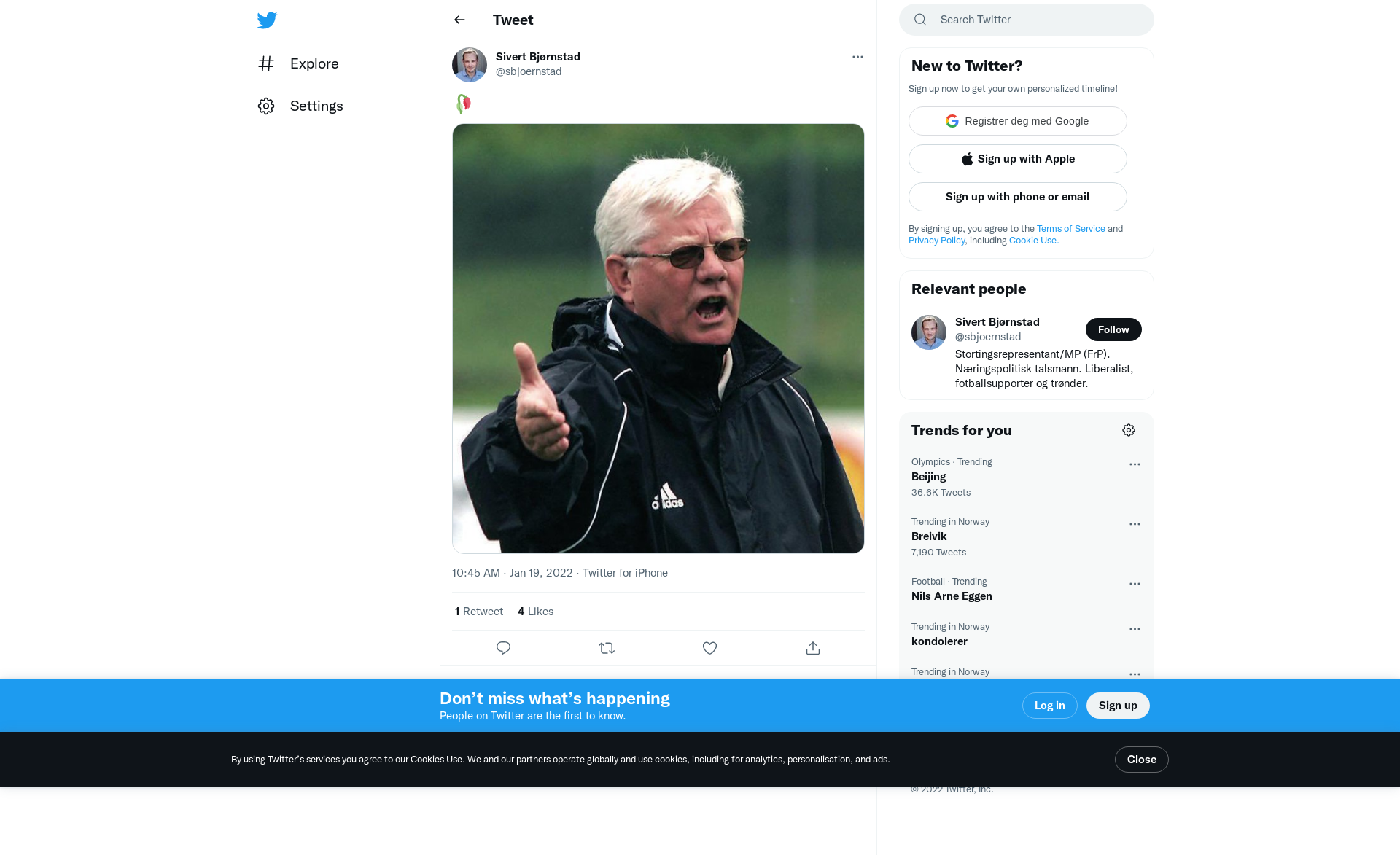
Task: Focus the Search Twitter field
Action: pyautogui.click(x=1035, y=20)
